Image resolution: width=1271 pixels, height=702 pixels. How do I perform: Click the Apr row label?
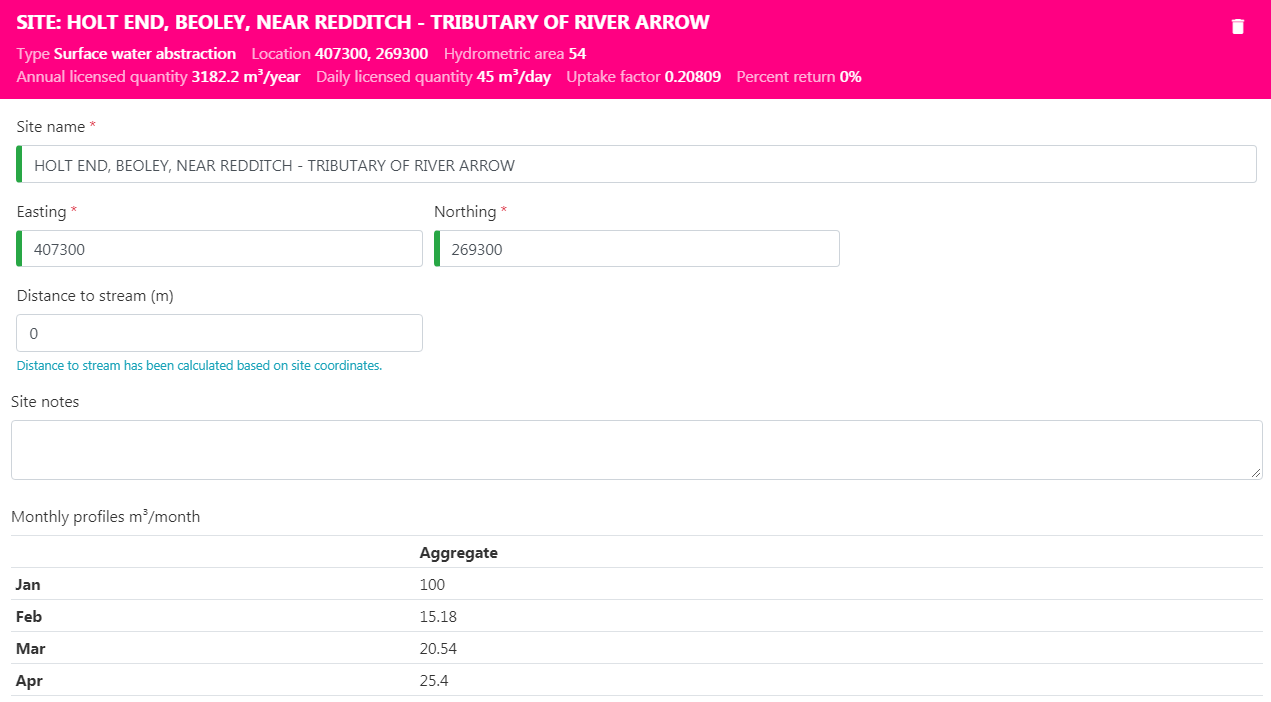tap(29, 681)
